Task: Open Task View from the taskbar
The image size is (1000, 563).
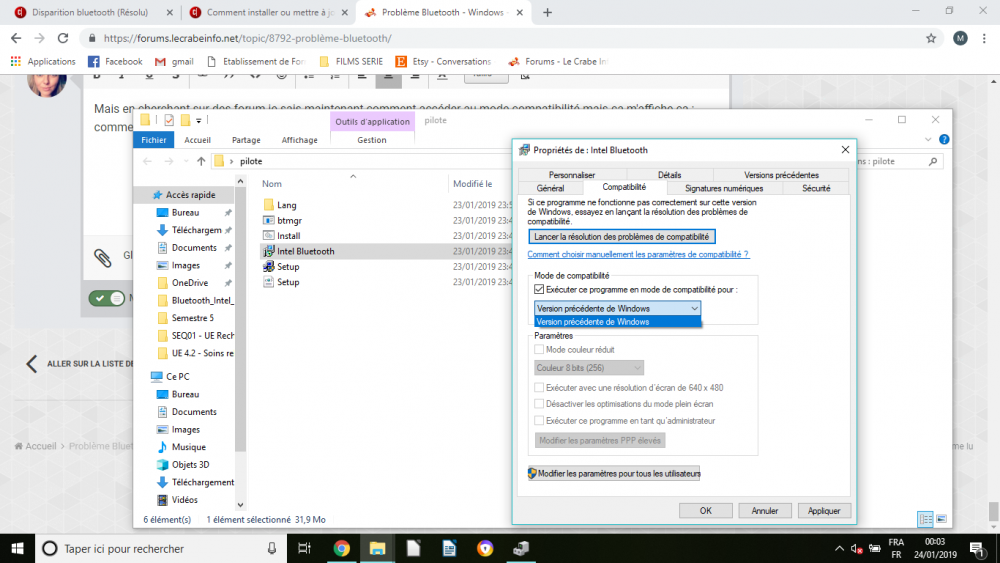Action: 305,548
